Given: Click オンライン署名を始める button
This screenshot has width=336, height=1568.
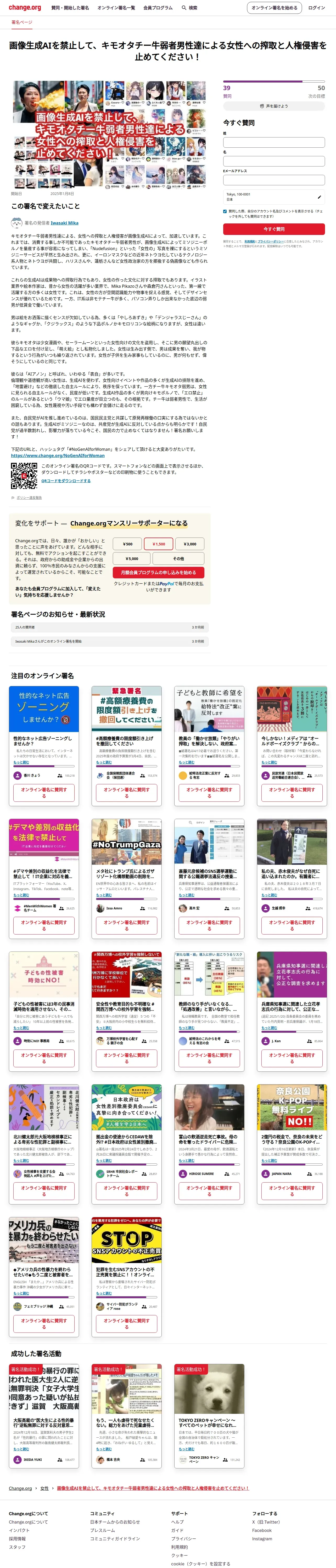Looking at the screenshot, I should [x=275, y=8].
